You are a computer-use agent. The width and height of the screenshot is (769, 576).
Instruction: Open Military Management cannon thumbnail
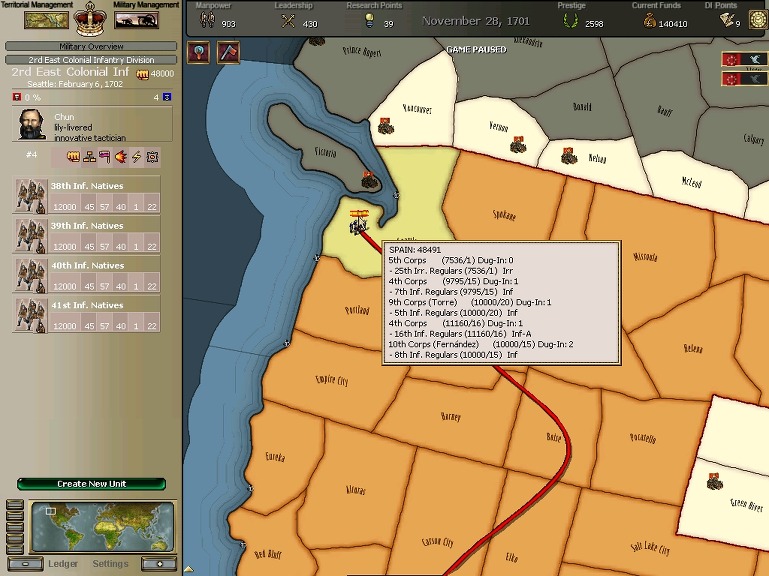click(136, 20)
